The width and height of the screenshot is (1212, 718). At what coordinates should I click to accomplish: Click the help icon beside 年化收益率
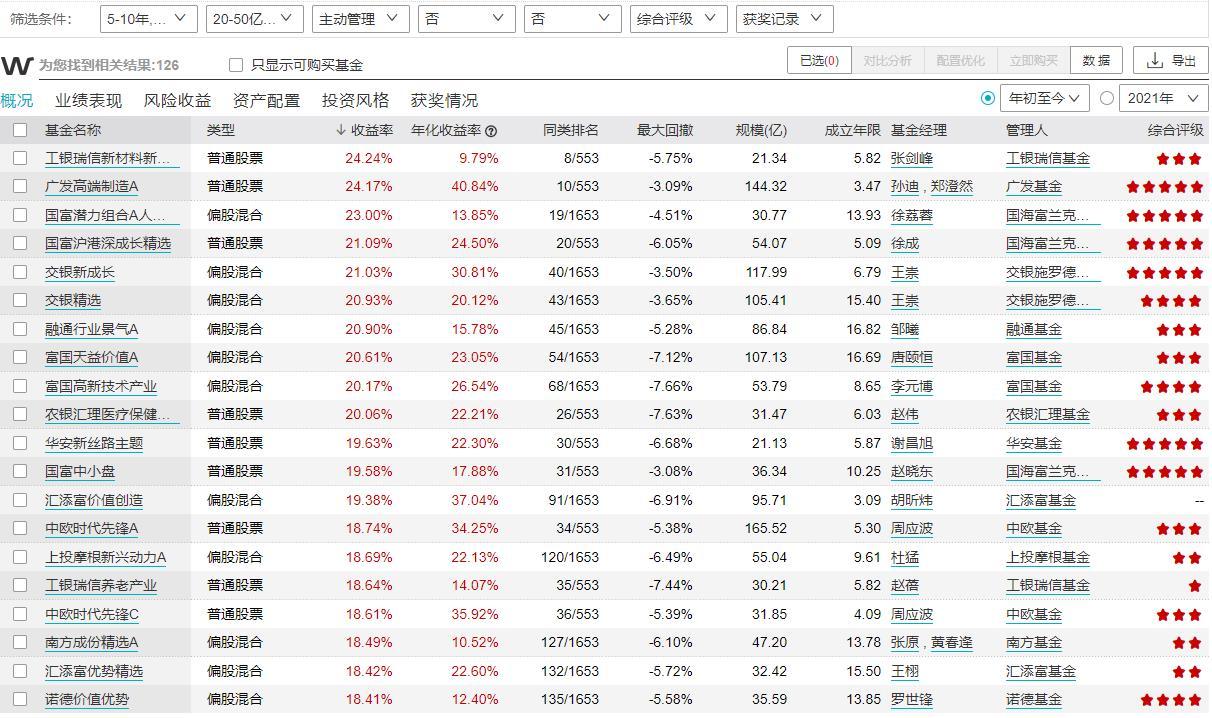click(491, 131)
